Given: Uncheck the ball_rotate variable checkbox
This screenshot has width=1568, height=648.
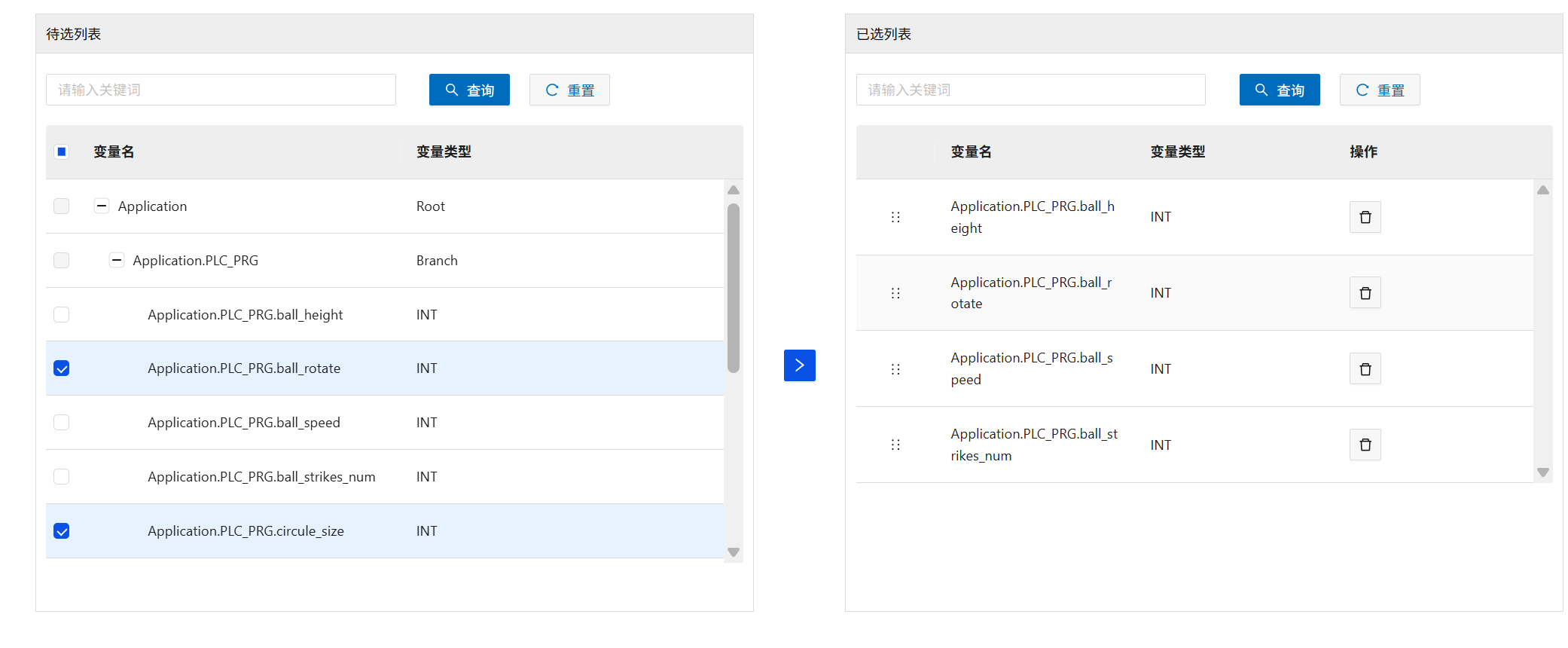Looking at the screenshot, I should 62,368.
